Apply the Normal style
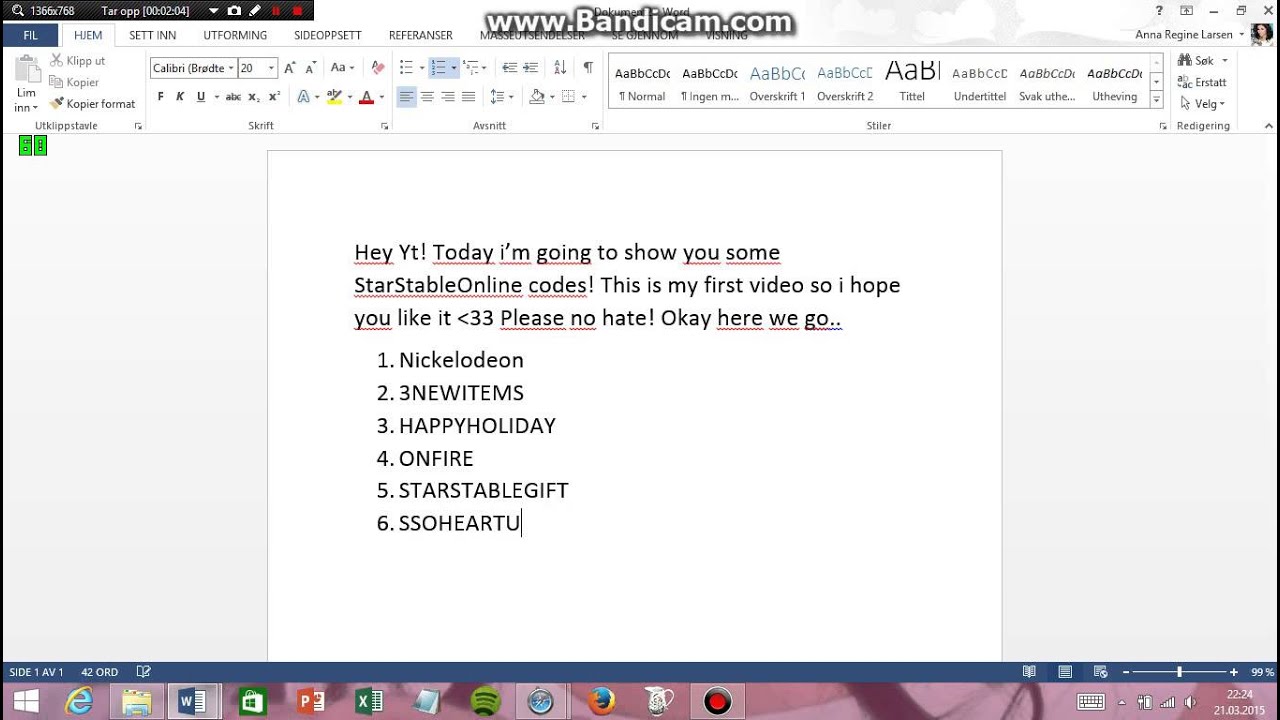 pyautogui.click(x=642, y=82)
